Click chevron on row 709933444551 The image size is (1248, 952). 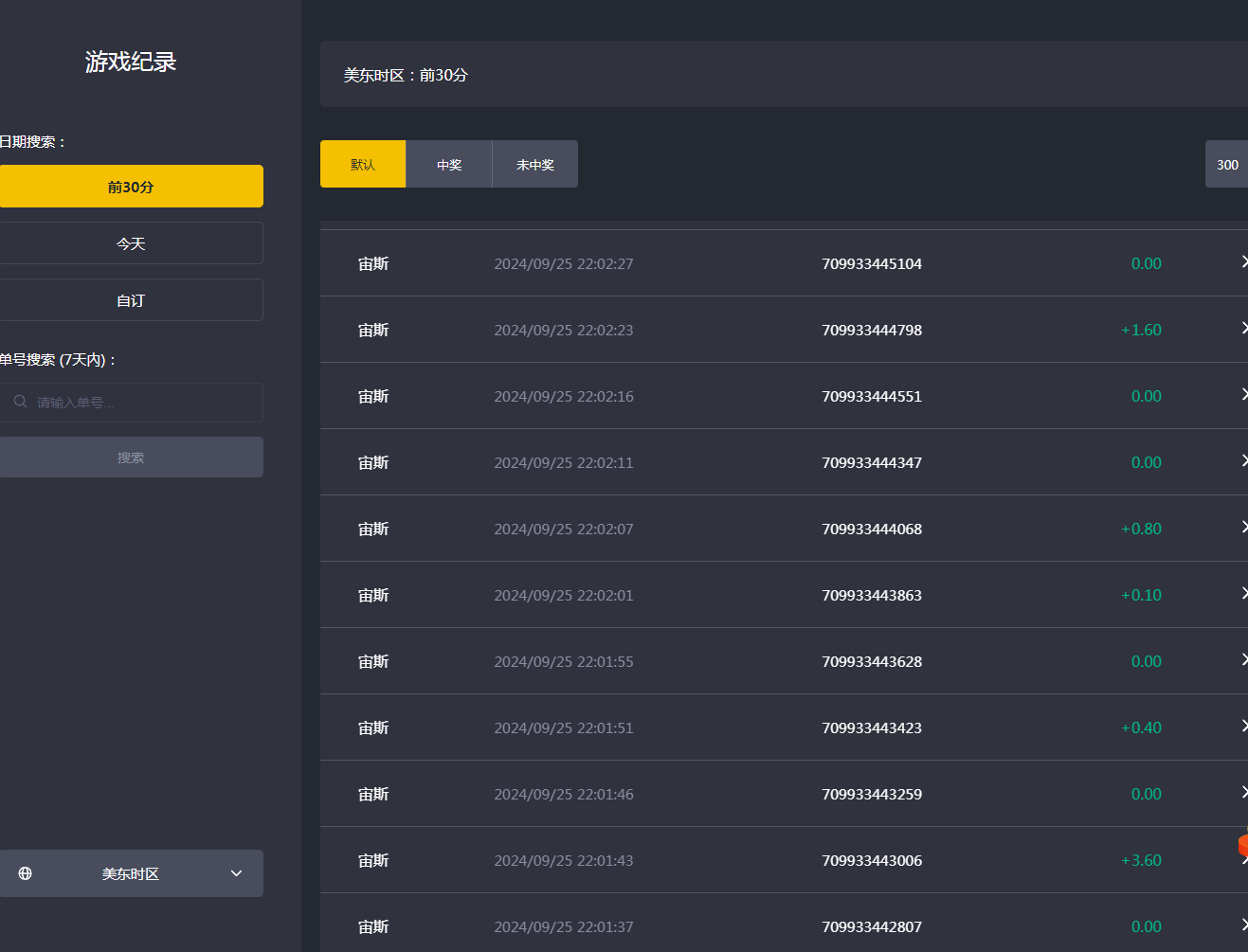(x=1243, y=395)
